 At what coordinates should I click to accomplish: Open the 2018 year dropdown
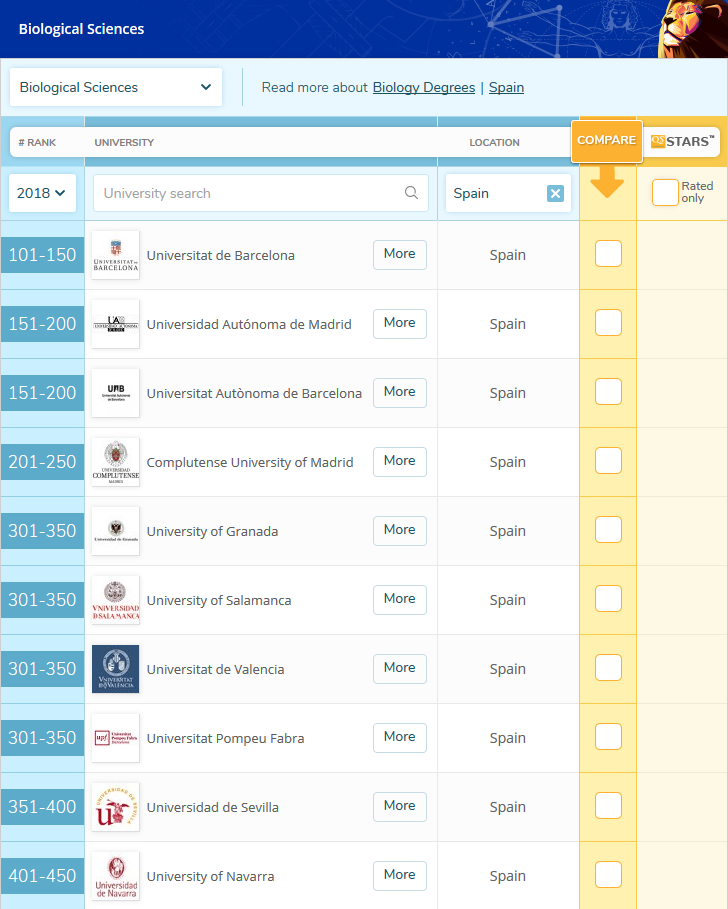pyautogui.click(x=42, y=193)
